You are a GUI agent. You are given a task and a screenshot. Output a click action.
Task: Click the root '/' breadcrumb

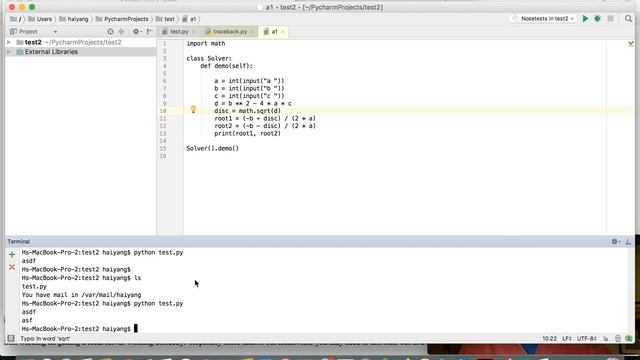[16, 19]
